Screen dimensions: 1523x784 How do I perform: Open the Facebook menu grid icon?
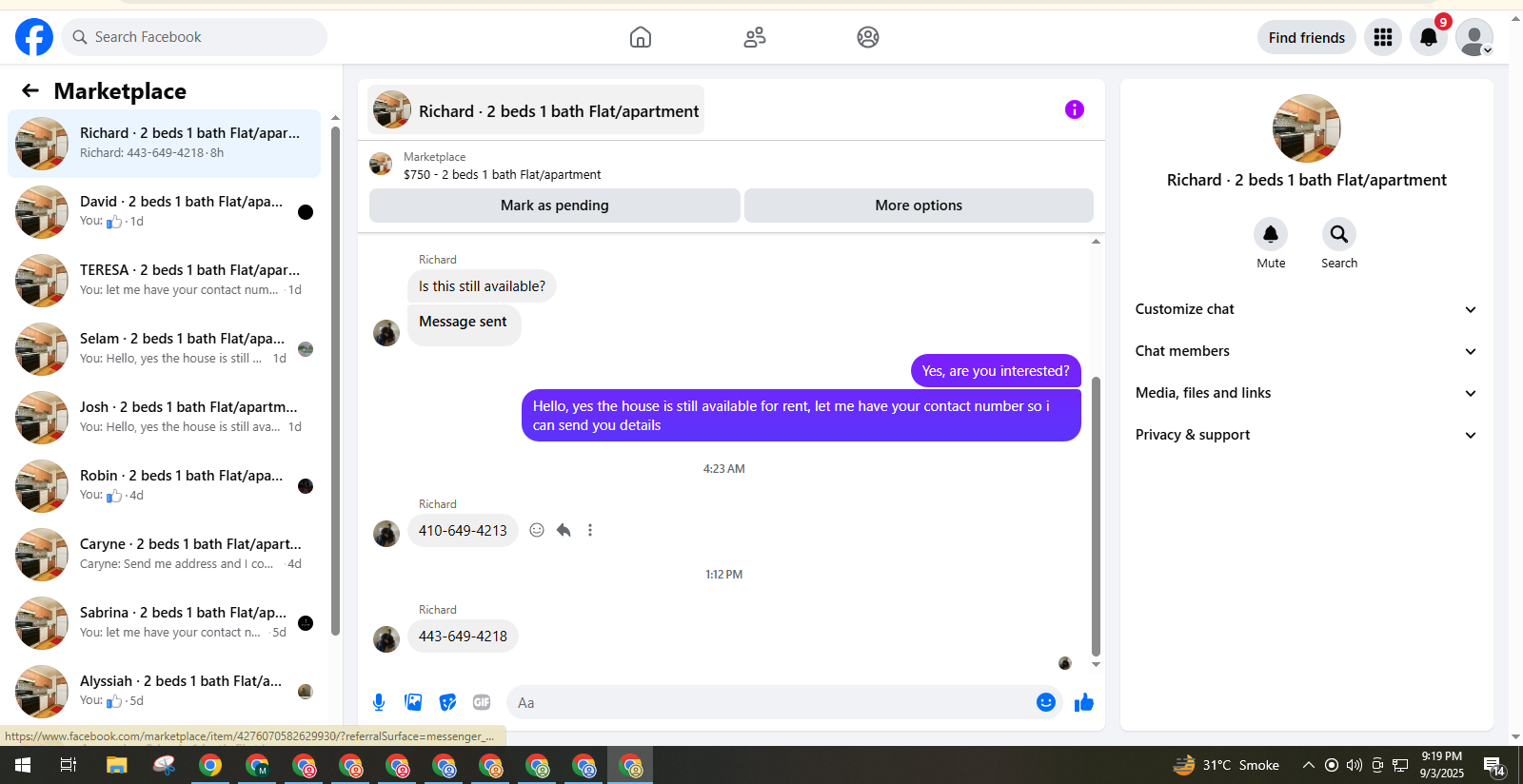(1383, 37)
